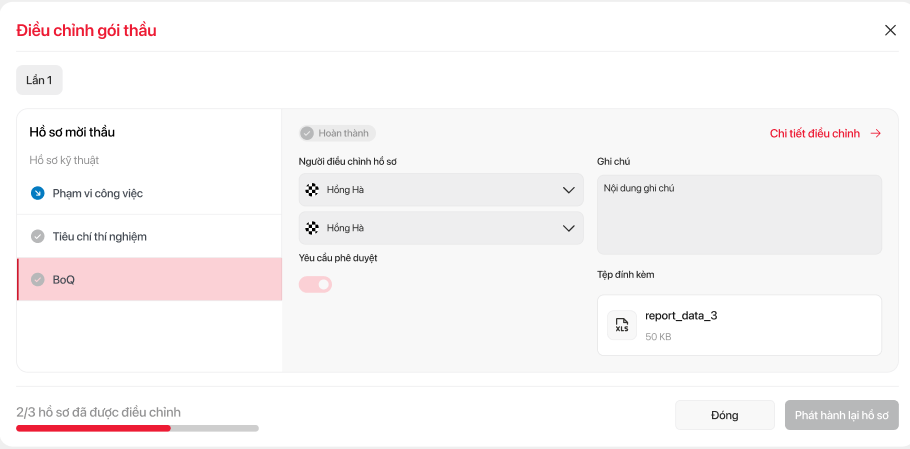Click the check icon in the Hoàn thành badge
The image size is (910, 449).
click(307, 133)
